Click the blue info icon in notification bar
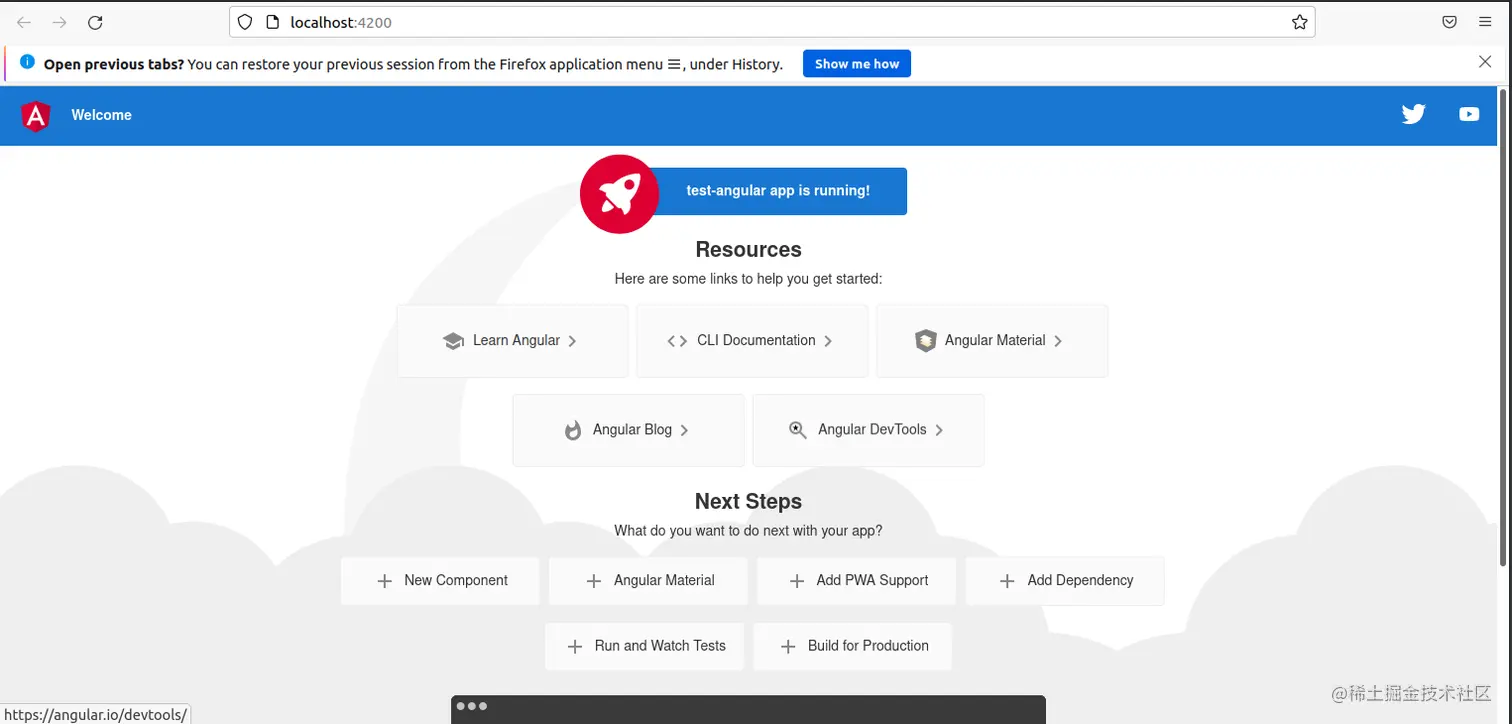The height and width of the screenshot is (724, 1512). (27, 62)
